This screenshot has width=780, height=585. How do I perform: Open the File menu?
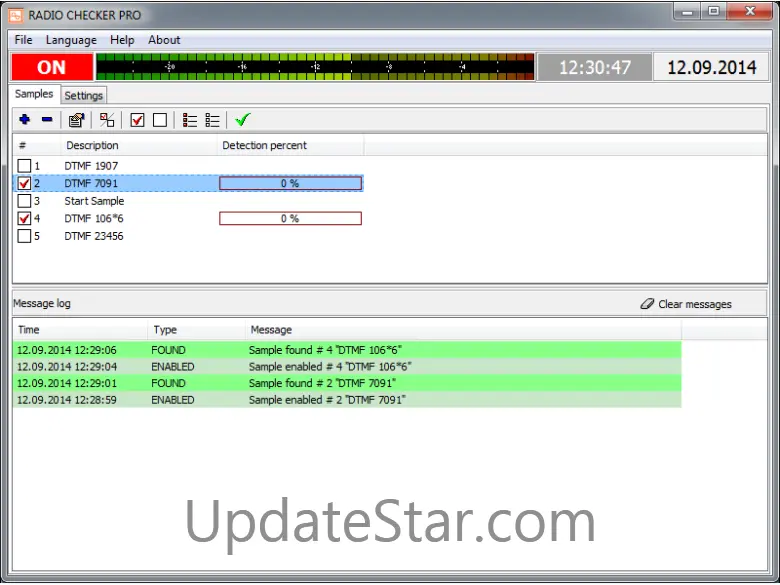[23, 40]
